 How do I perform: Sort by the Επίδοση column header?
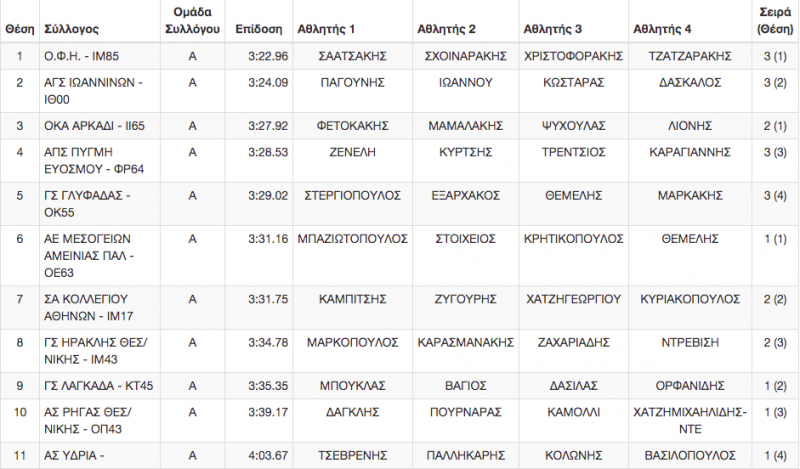[x=259, y=29]
